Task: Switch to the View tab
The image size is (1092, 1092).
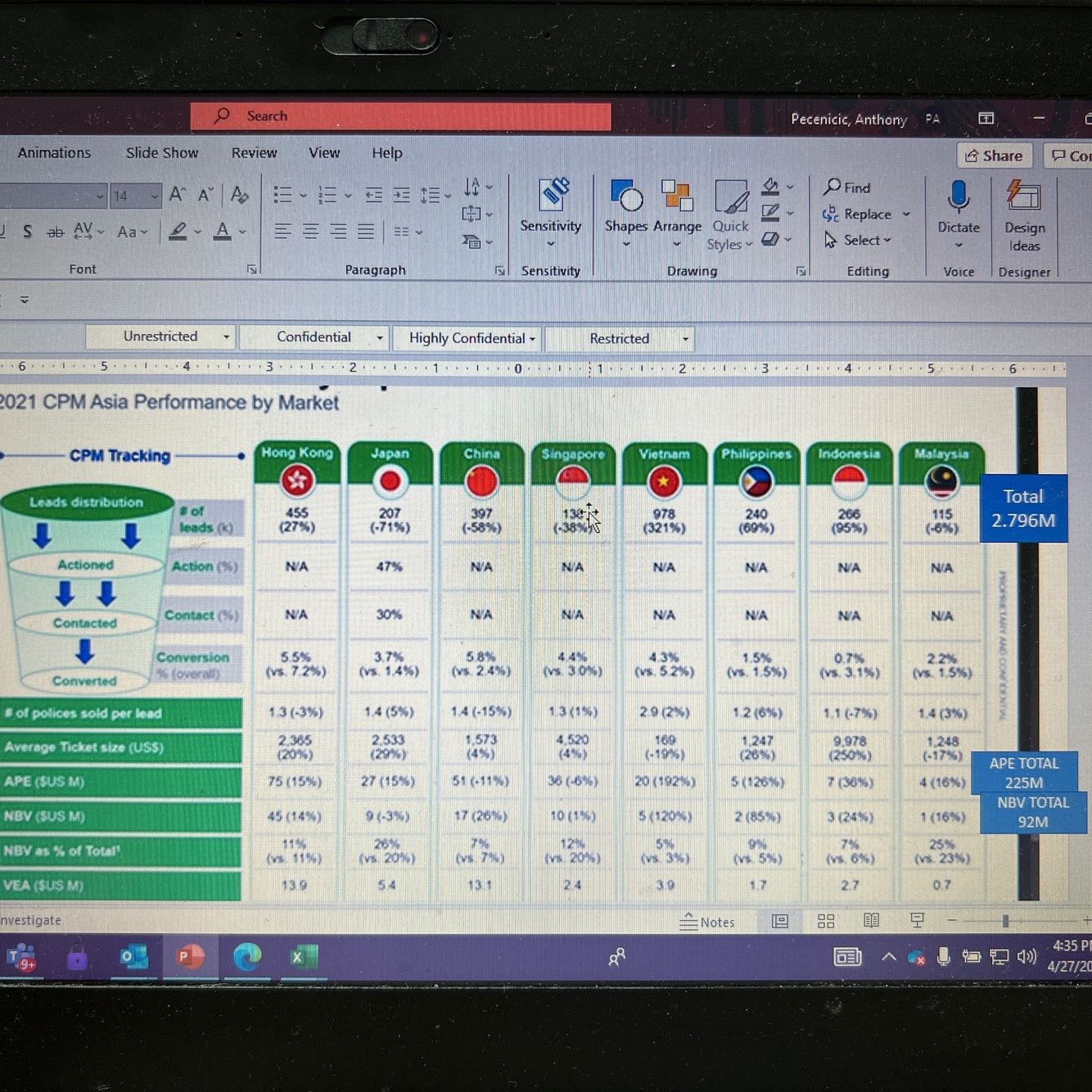Action: [x=324, y=153]
